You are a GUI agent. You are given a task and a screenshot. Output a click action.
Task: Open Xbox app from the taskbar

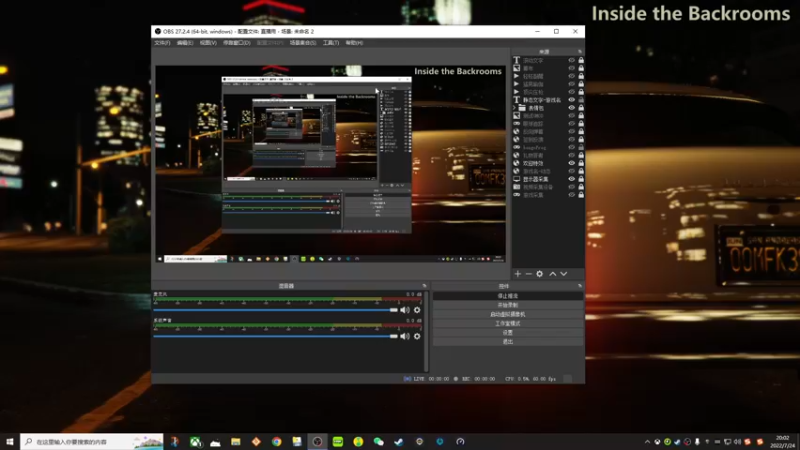[x=195, y=442]
